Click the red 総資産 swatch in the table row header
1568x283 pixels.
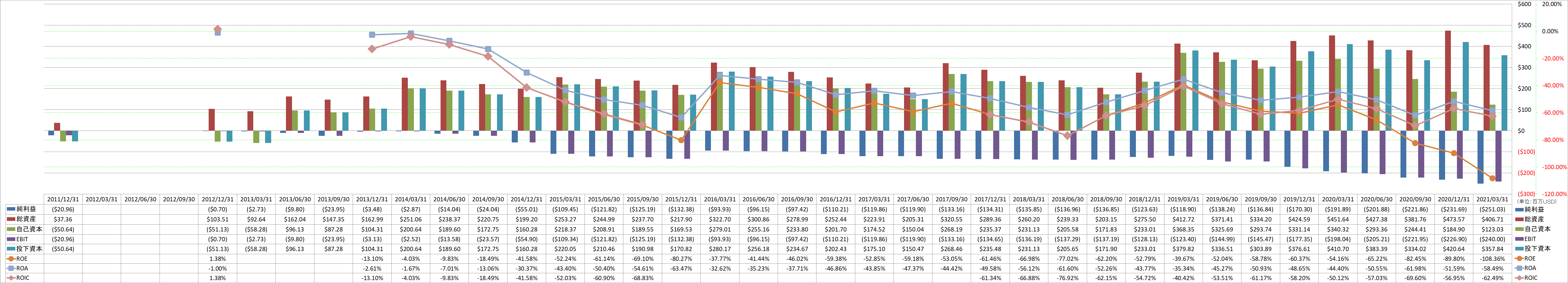(11, 219)
